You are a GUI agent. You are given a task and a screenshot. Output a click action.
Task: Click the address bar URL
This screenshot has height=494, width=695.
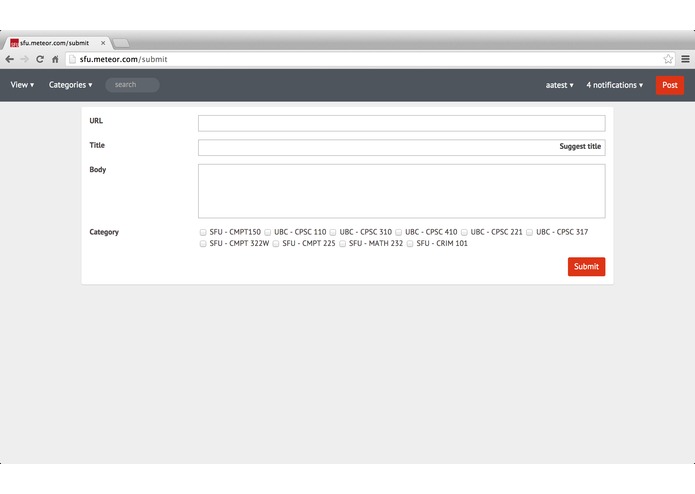[x=124, y=59]
